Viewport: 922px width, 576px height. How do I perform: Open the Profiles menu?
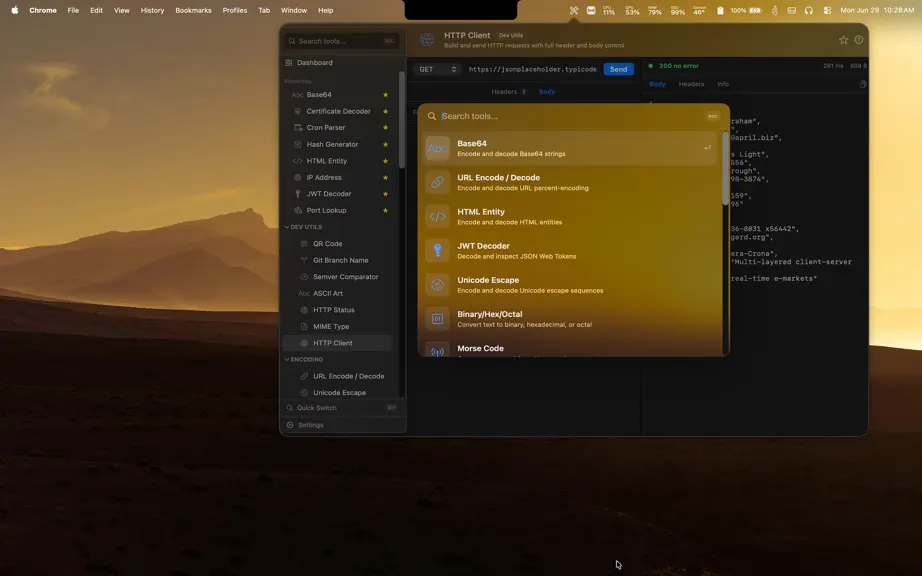tap(235, 10)
